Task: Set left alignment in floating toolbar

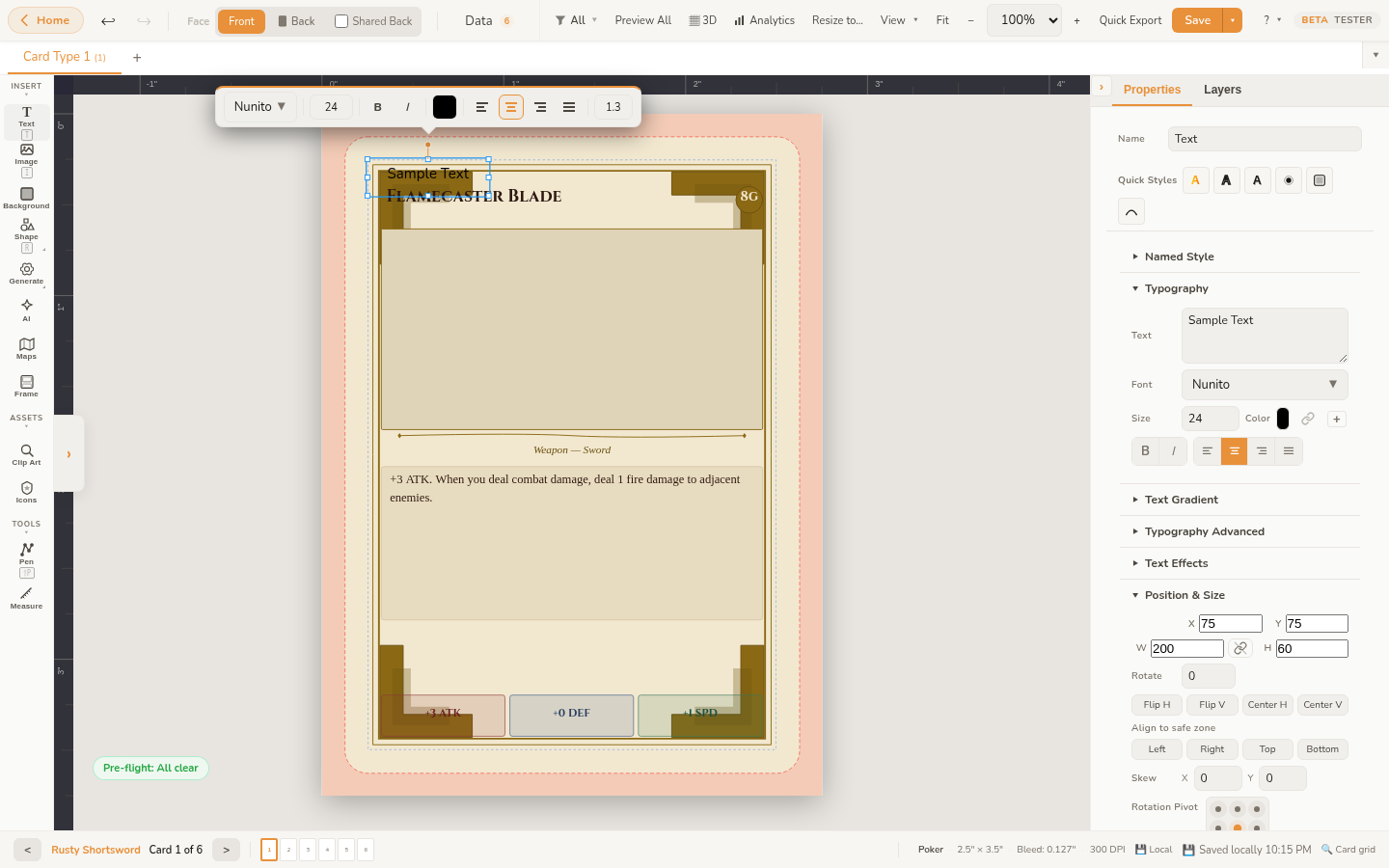Action: pos(482,107)
